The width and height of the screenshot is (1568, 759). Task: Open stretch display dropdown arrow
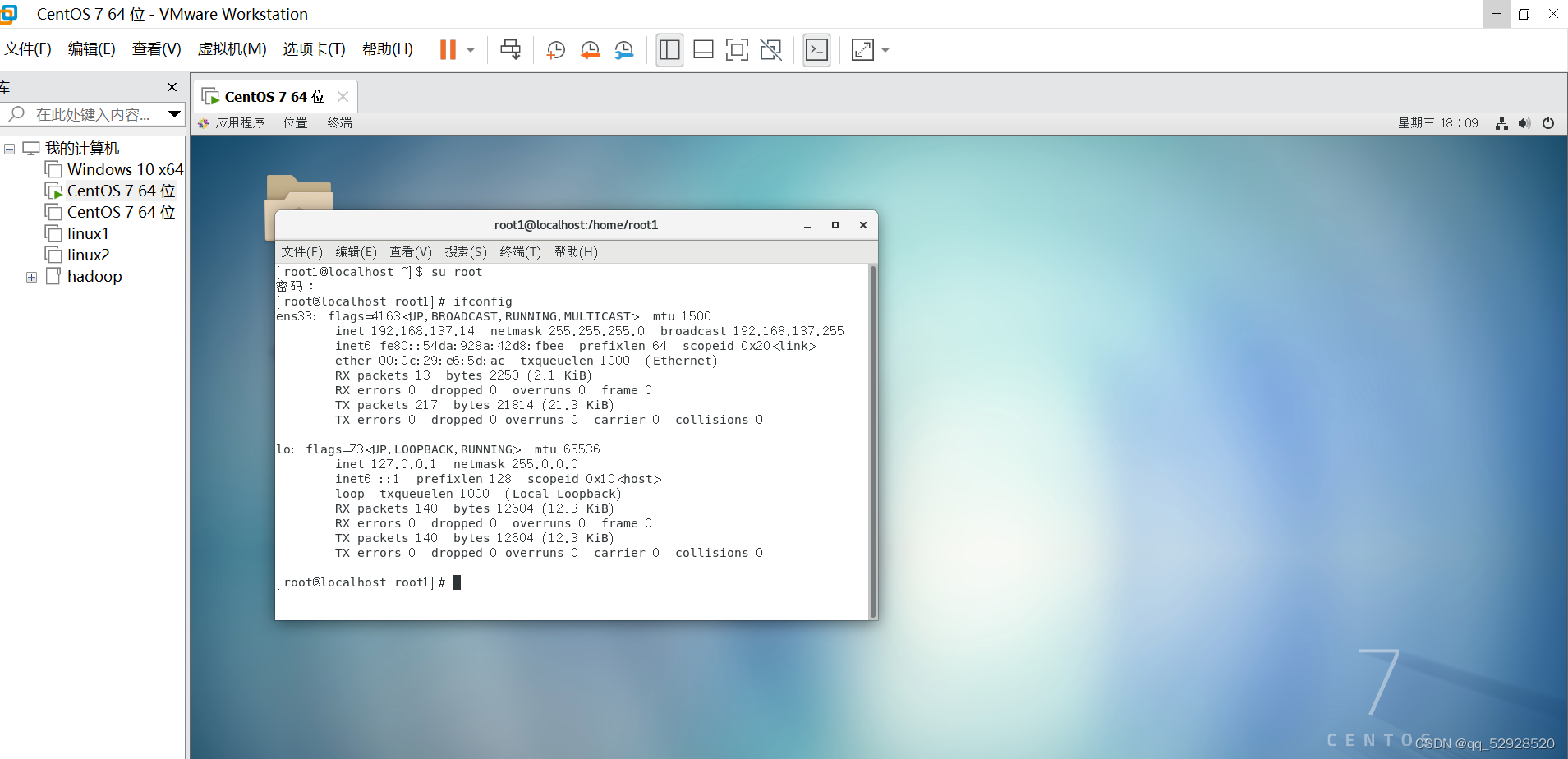(x=885, y=50)
